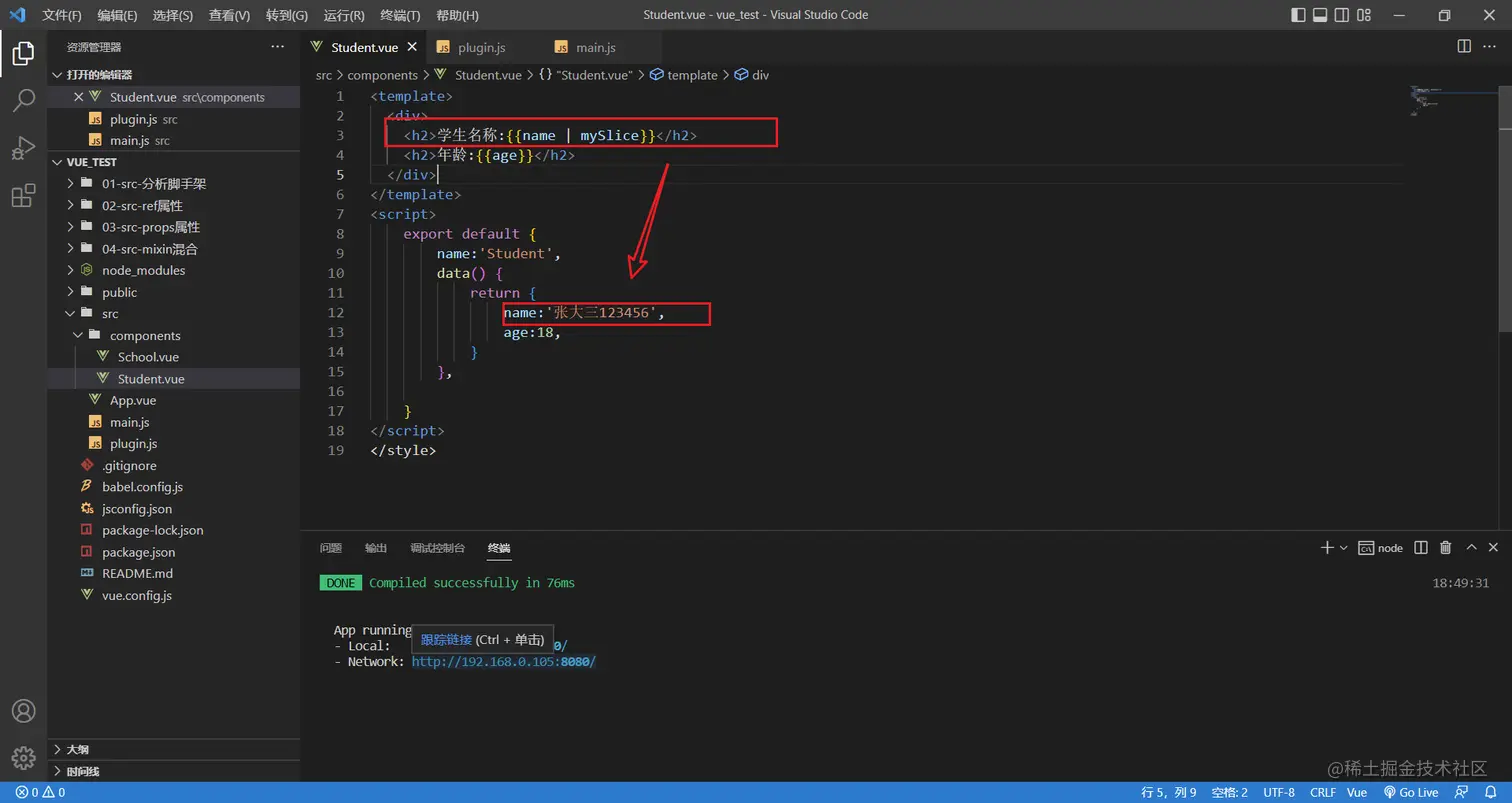Image resolution: width=1512 pixels, height=803 pixels.
Task: Change 空格: 2 indentation setting
Action: [1229, 792]
